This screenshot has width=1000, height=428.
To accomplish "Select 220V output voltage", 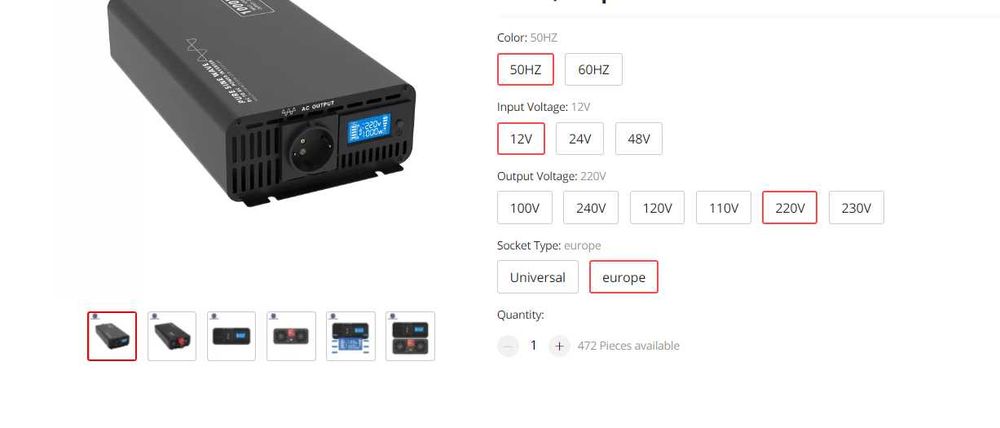I will [790, 207].
